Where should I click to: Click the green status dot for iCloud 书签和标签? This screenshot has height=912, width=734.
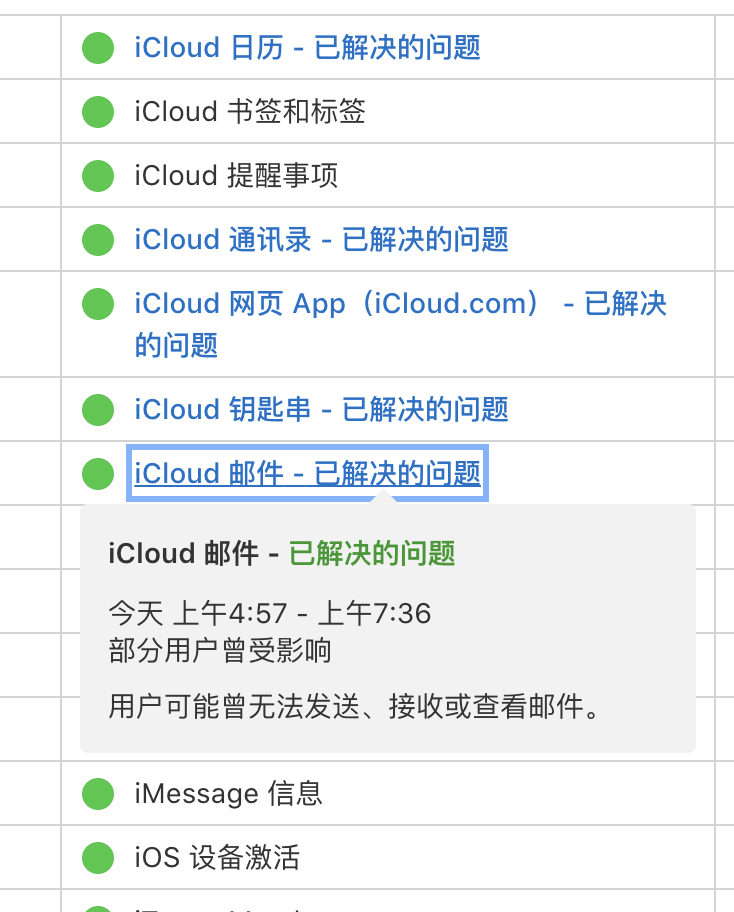click(x=98, y=111)
